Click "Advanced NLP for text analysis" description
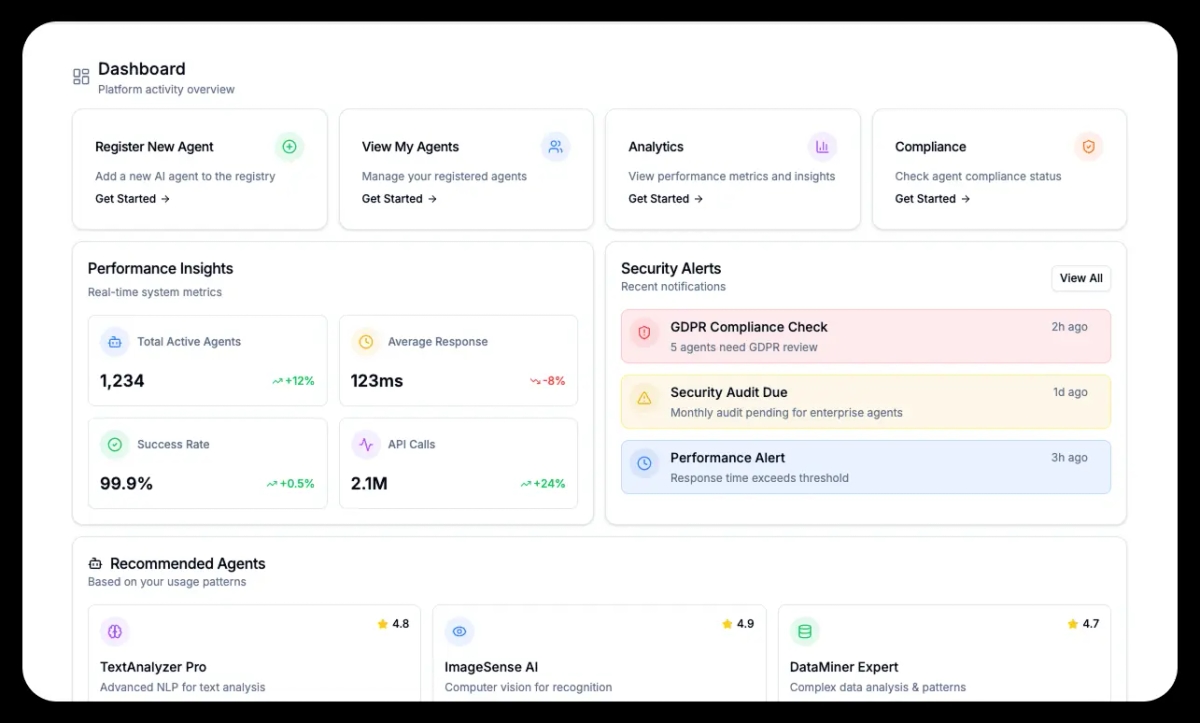Image resolution: width=1200 pixels, height=723 pixels. click(x=183, y=688)
